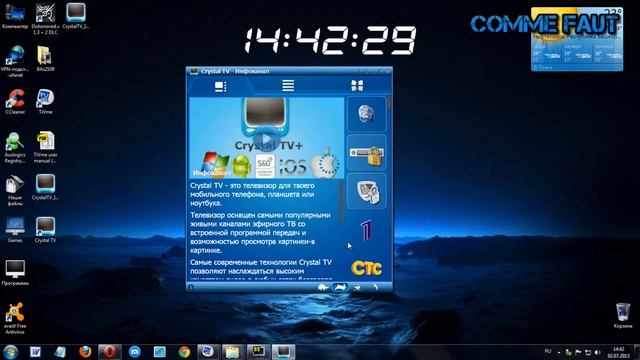Open the Recycle Bin (Корзина)
This screenshot has width=640, height=360.
click(x=622, y=315)
